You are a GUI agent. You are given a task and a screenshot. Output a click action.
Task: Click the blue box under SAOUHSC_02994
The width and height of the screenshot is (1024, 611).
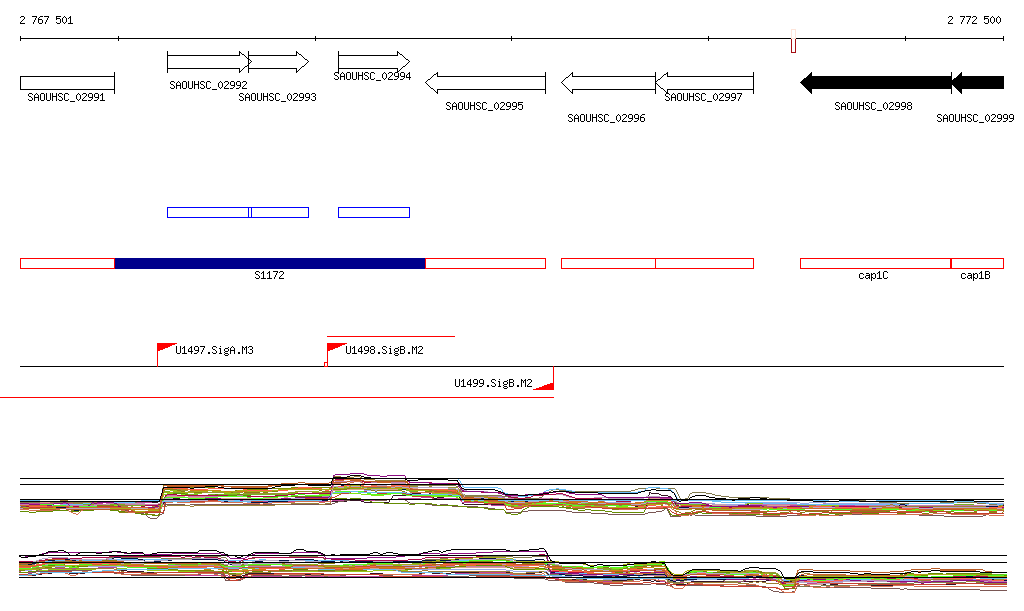[x=374, y=212]
